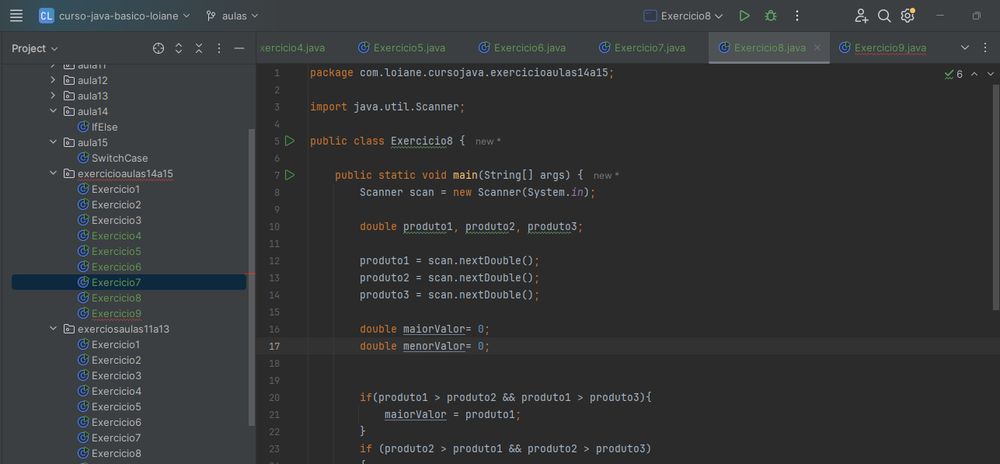Collapse all in Project panel
The width and height of the screenshot is (1000, 464).
pyautogui.click(x=199, y=48)
